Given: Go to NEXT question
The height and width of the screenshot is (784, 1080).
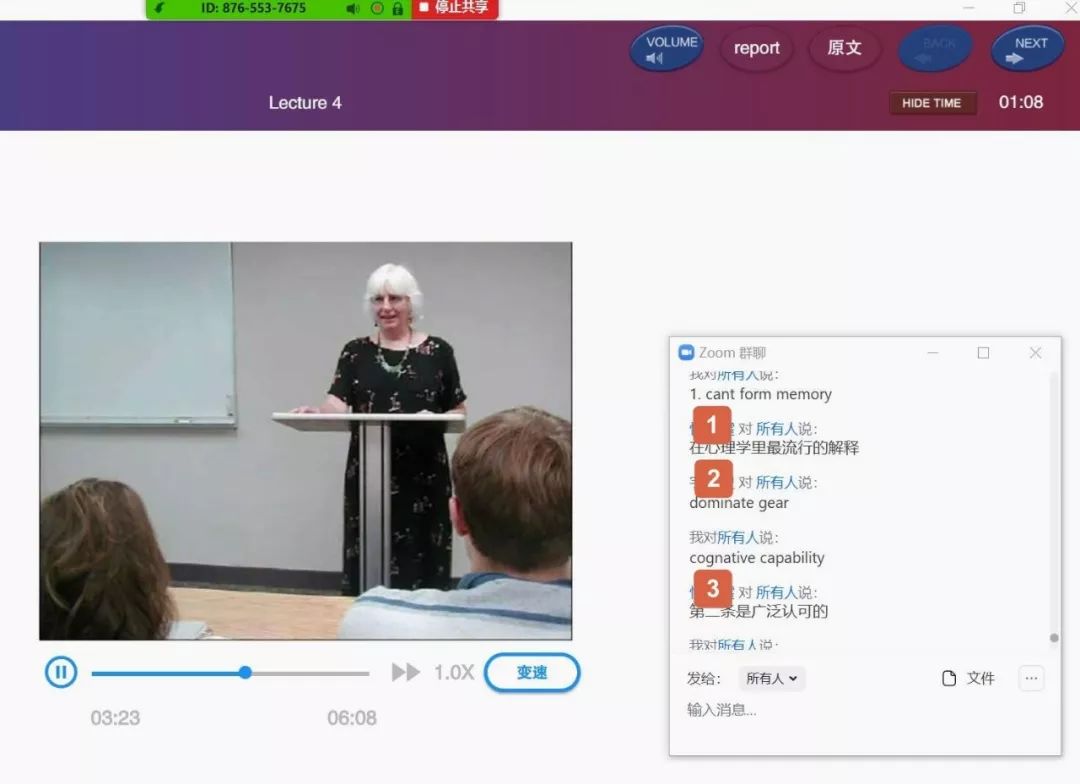Looking at the screenshot, I should pyautogui.click(x=1028, y=49).
